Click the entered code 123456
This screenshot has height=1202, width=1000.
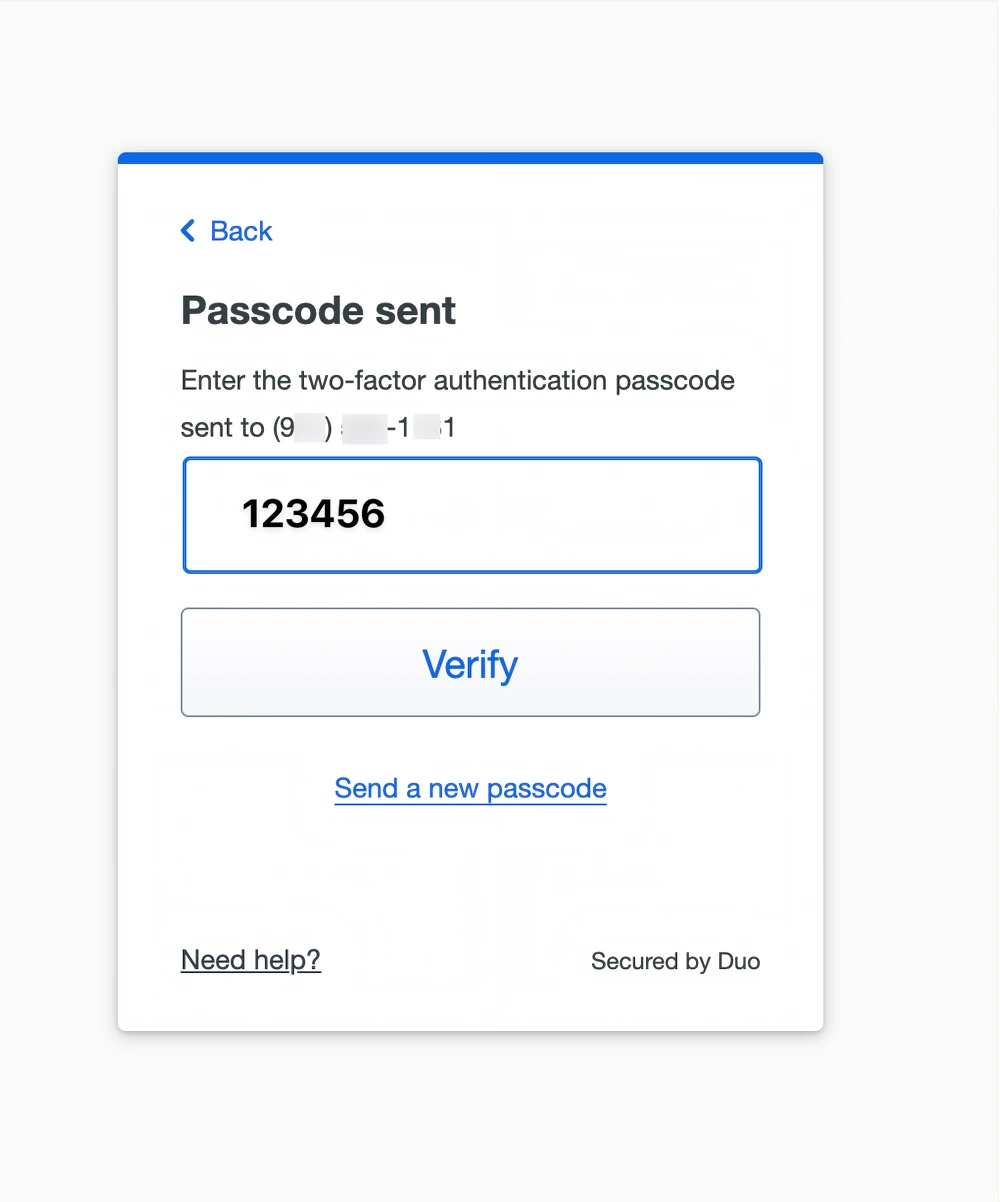coord(313,514)
